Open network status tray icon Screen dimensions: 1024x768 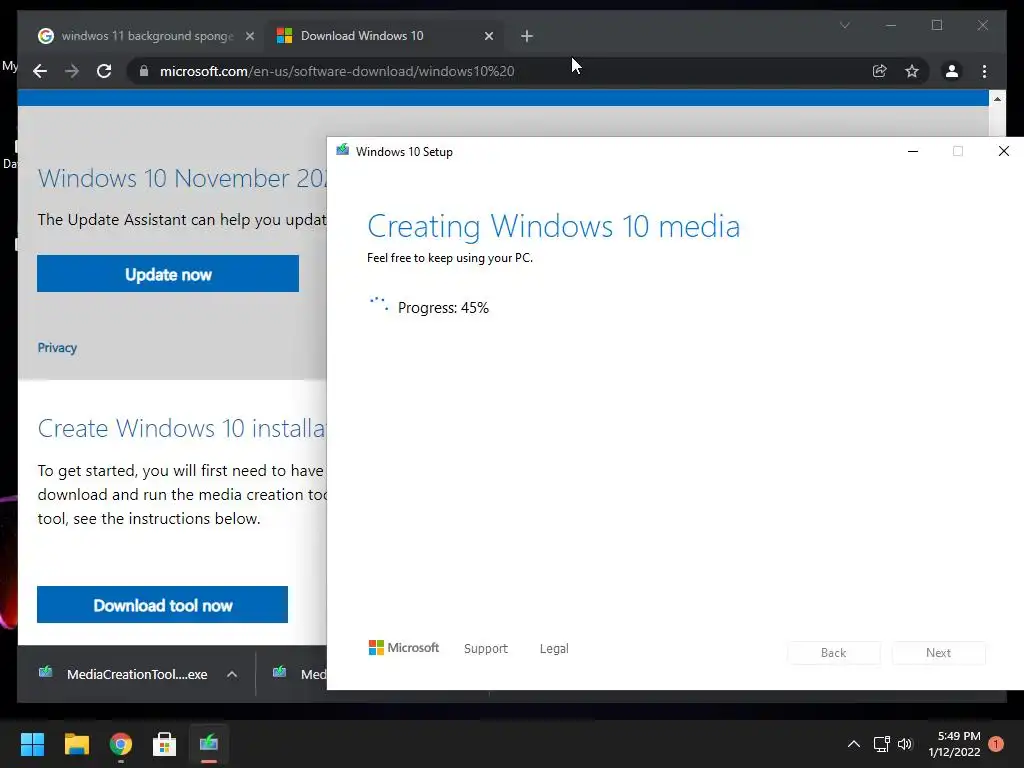(x=882, y=744)
